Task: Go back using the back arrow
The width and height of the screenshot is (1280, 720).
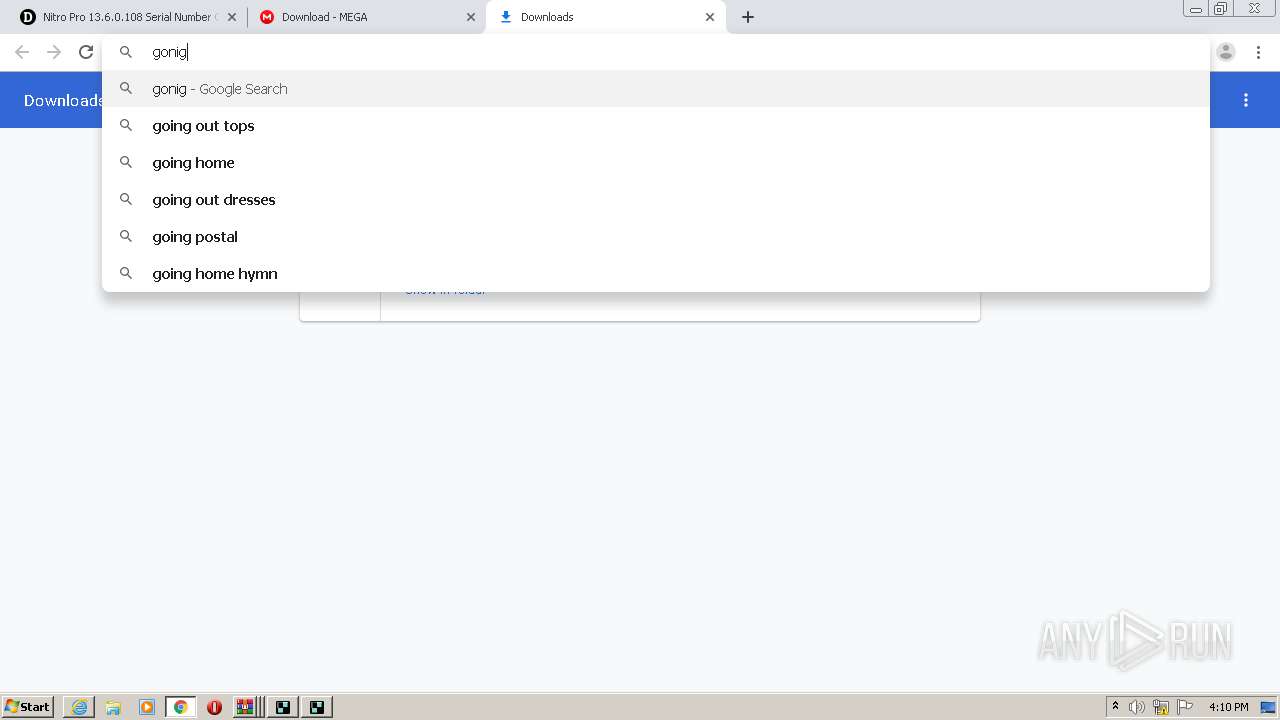Action: click(x=22, y=52)
